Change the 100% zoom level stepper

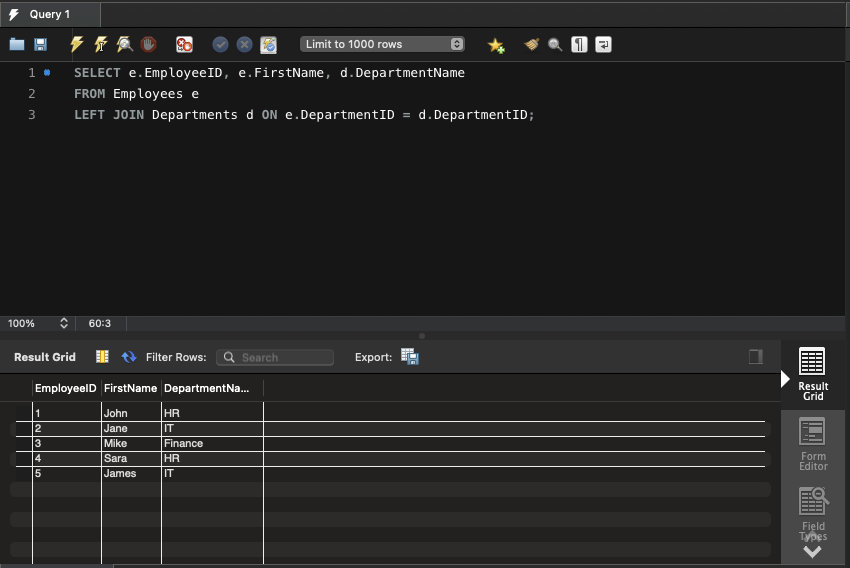[x=64, y=324]
